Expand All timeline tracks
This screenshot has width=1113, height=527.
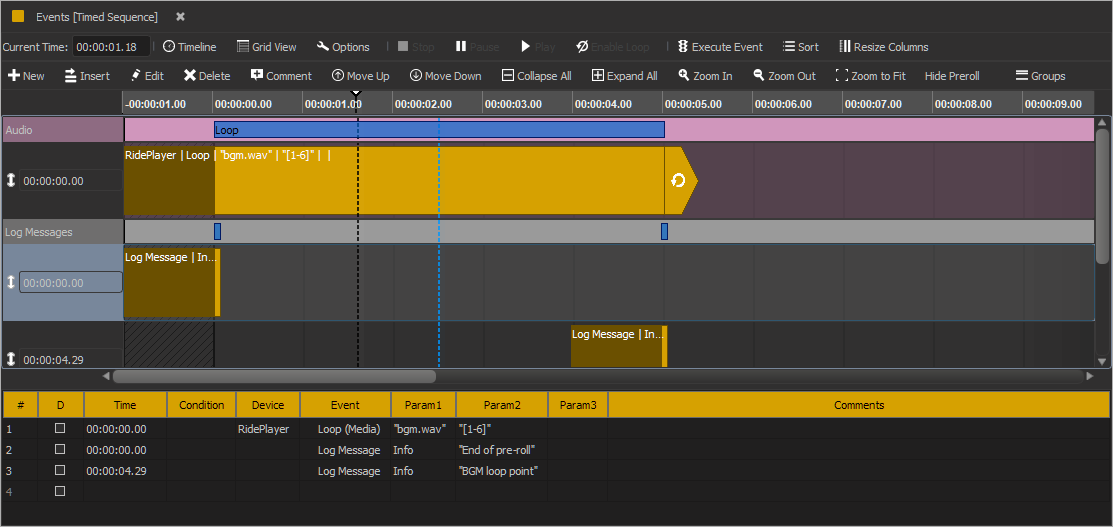(x=625, y=76)
